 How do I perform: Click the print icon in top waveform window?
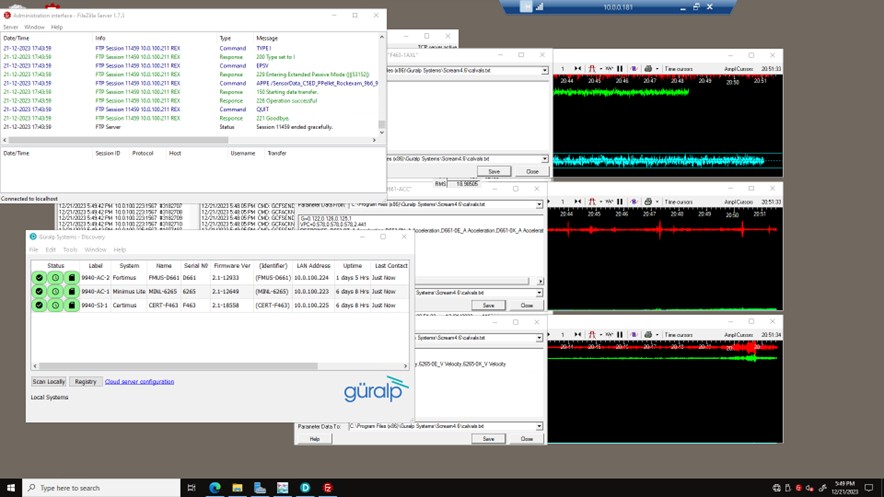coord(646,69)
